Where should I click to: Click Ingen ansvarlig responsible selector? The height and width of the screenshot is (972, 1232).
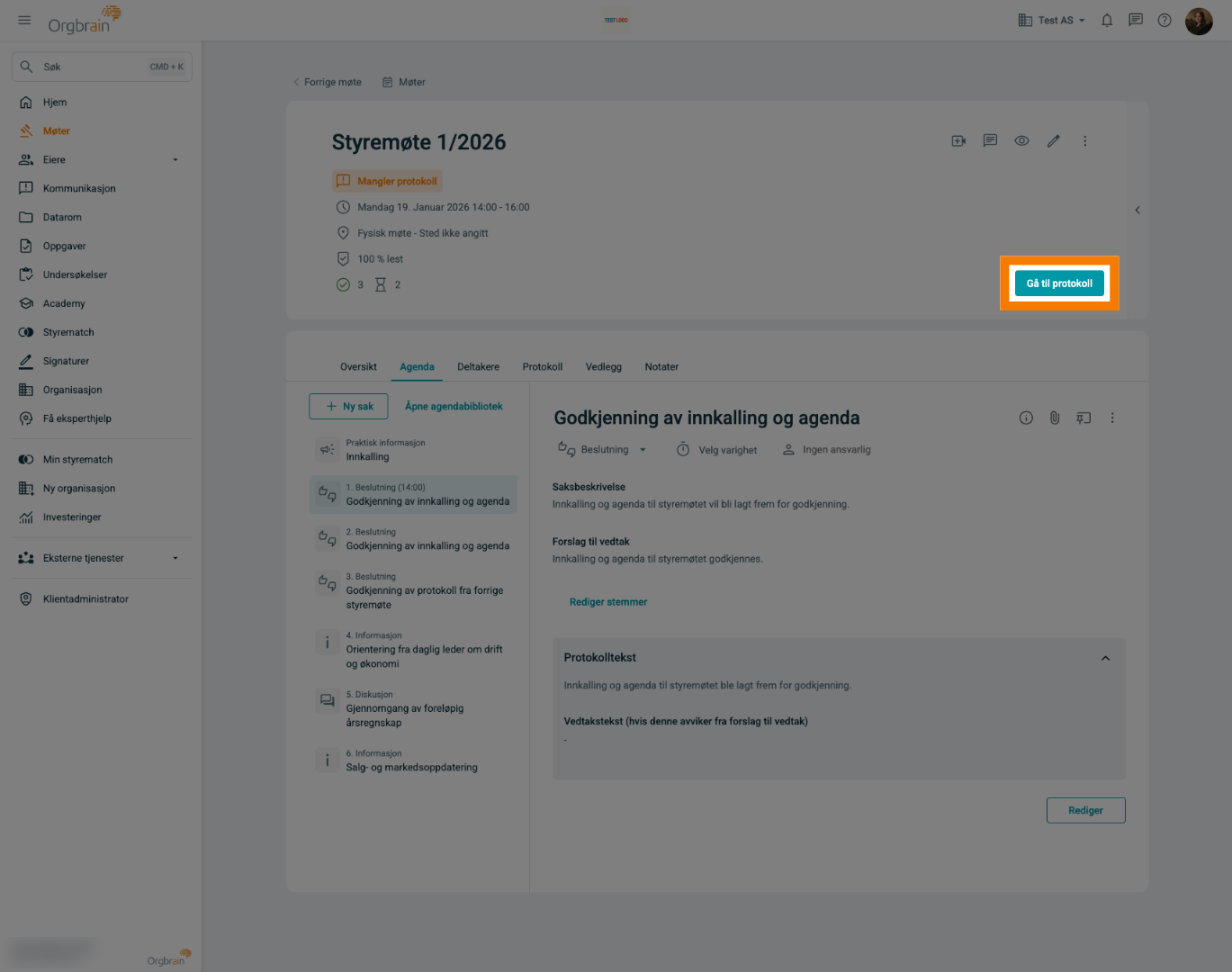point(826,450)
